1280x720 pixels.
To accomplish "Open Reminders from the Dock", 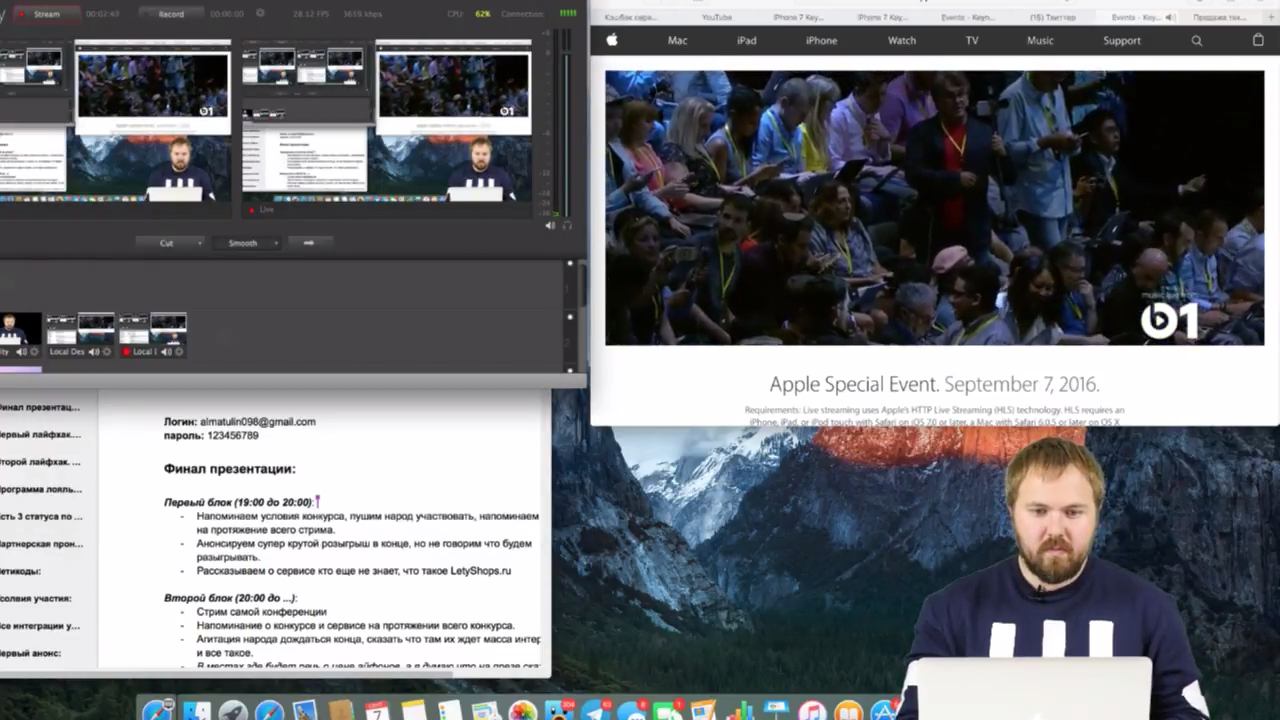I will click(x=449, y=711).
